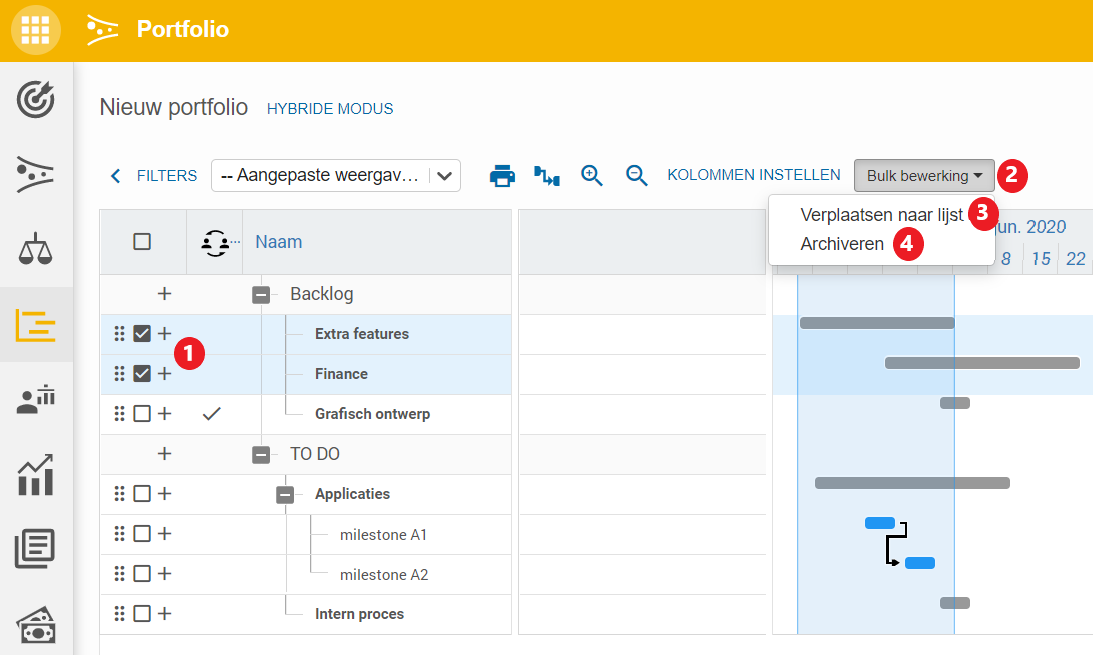
Task: Collapse the TO DO group
Action: (261, 455)
